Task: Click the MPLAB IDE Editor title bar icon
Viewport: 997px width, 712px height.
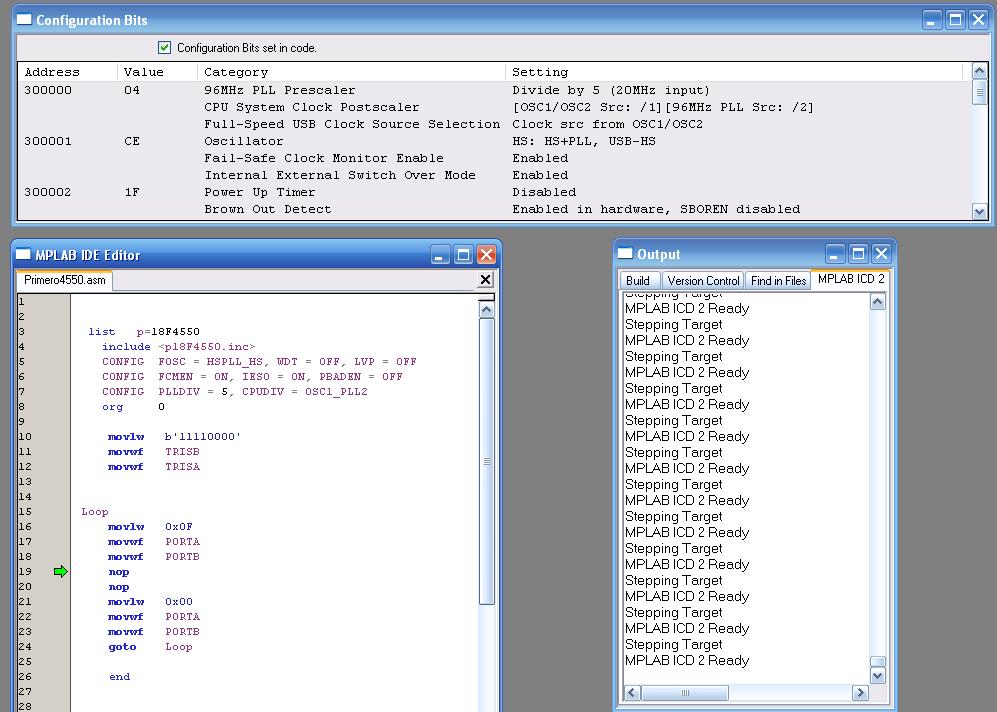Action: tap(24, 255)
